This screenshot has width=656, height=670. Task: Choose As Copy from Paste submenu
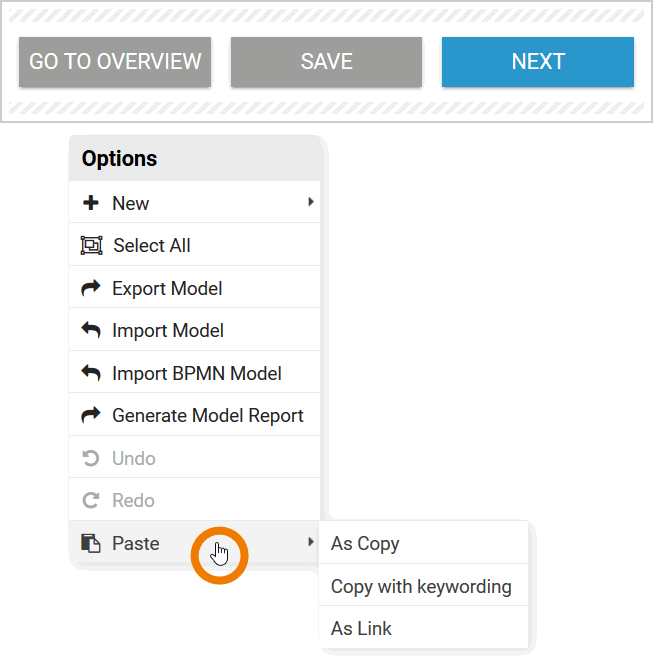coord(365,544)
